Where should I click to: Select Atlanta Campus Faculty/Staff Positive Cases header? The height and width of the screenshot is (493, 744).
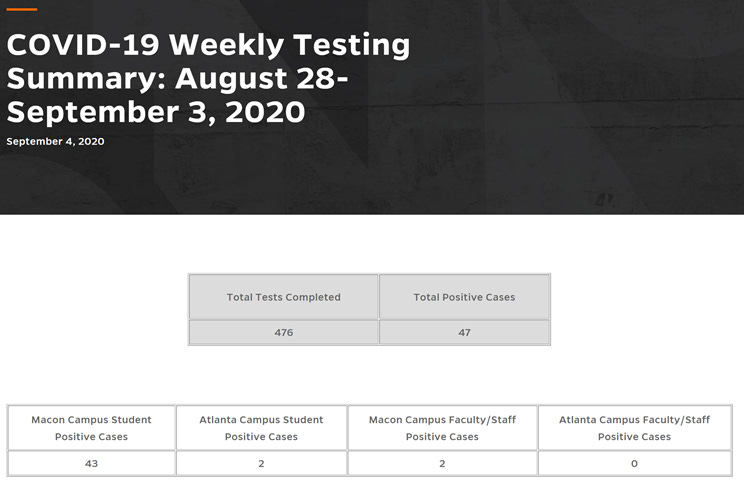635,428
